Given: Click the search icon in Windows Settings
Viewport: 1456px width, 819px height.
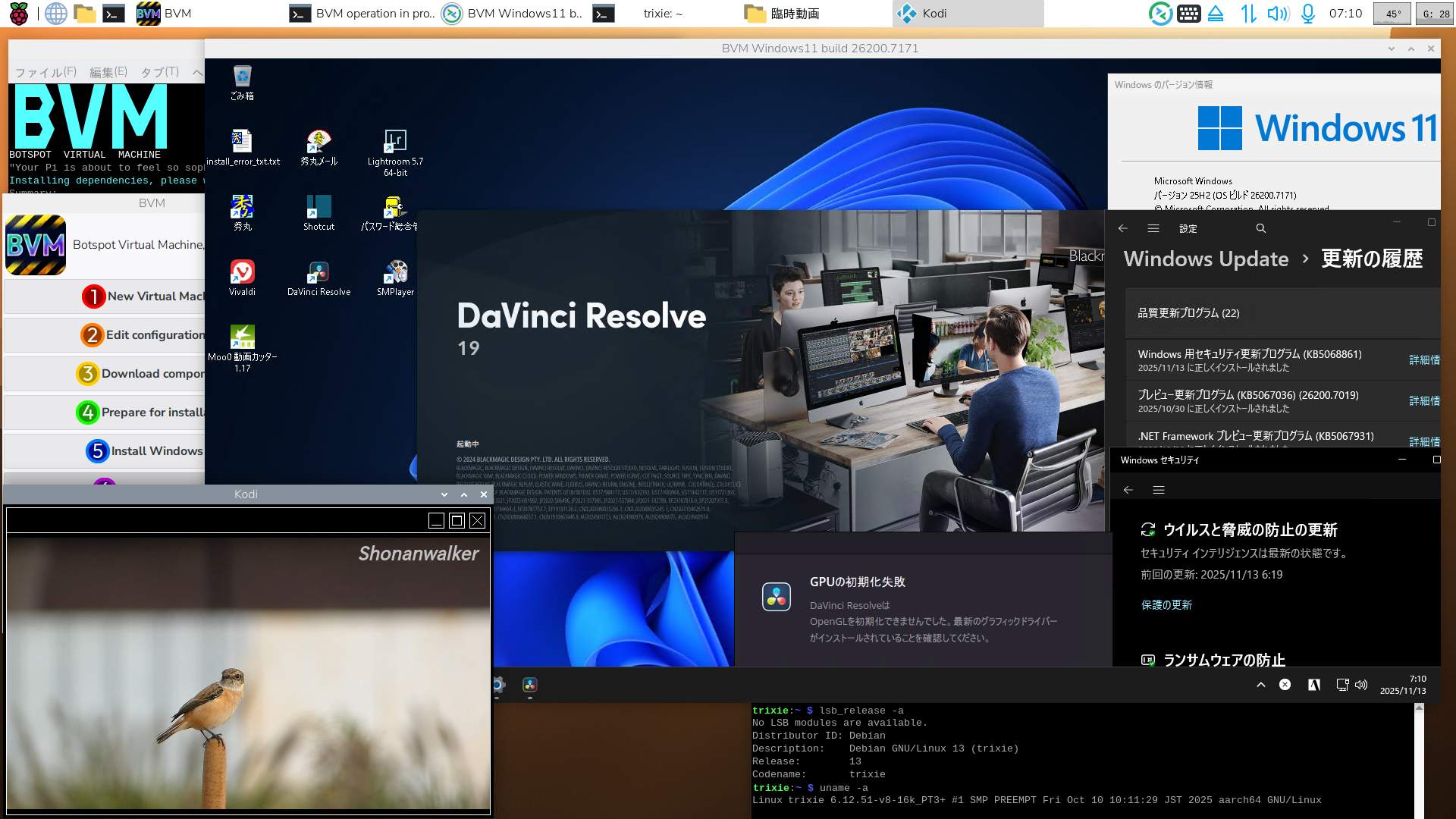Looking at the screenshot, I should [x=1260, y=228].
